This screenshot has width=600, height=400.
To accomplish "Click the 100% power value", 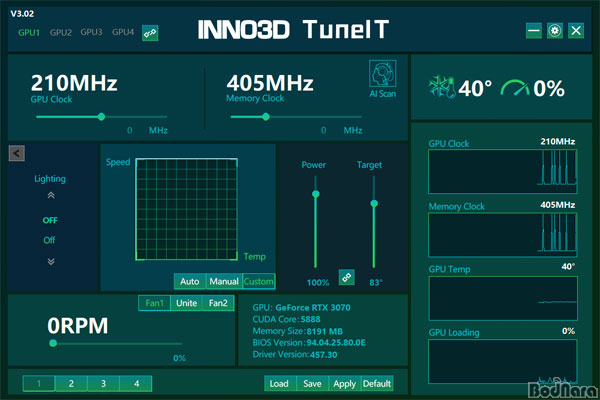I will point(318,282).
